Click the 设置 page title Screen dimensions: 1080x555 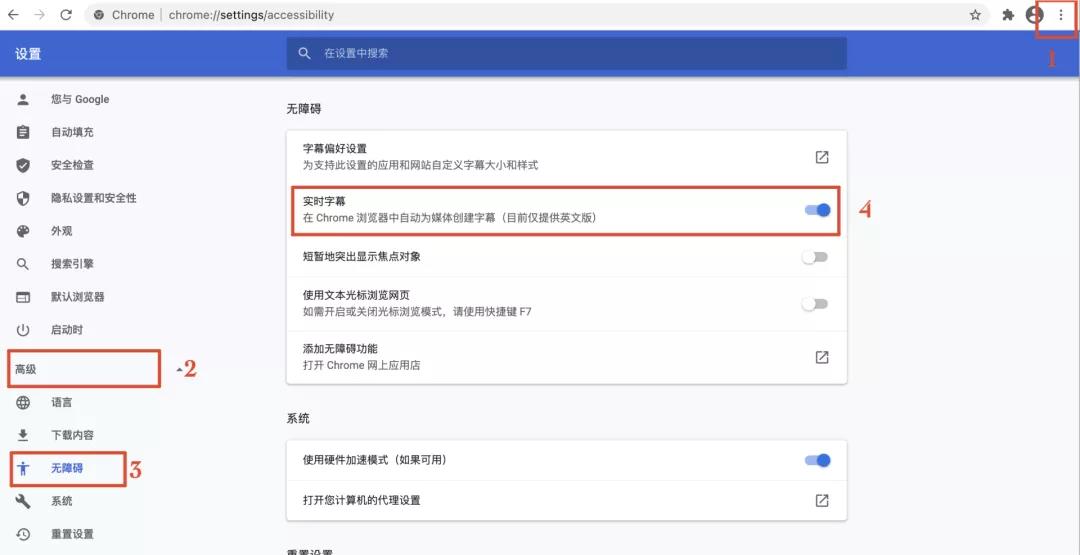[28, 54]
